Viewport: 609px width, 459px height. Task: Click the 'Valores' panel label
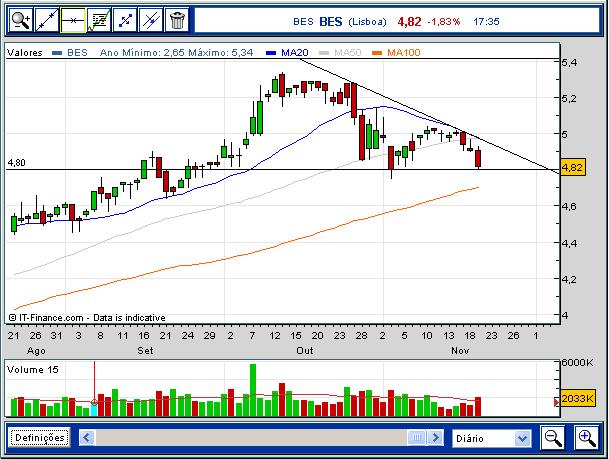click(x=24, y=52)
